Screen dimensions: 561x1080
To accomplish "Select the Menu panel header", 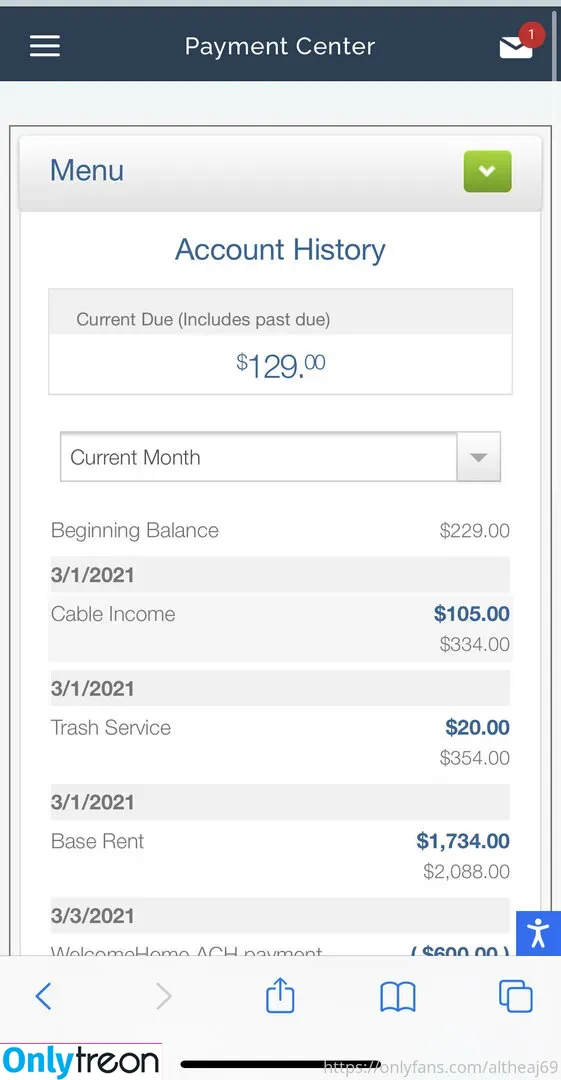I will point(280,172).
